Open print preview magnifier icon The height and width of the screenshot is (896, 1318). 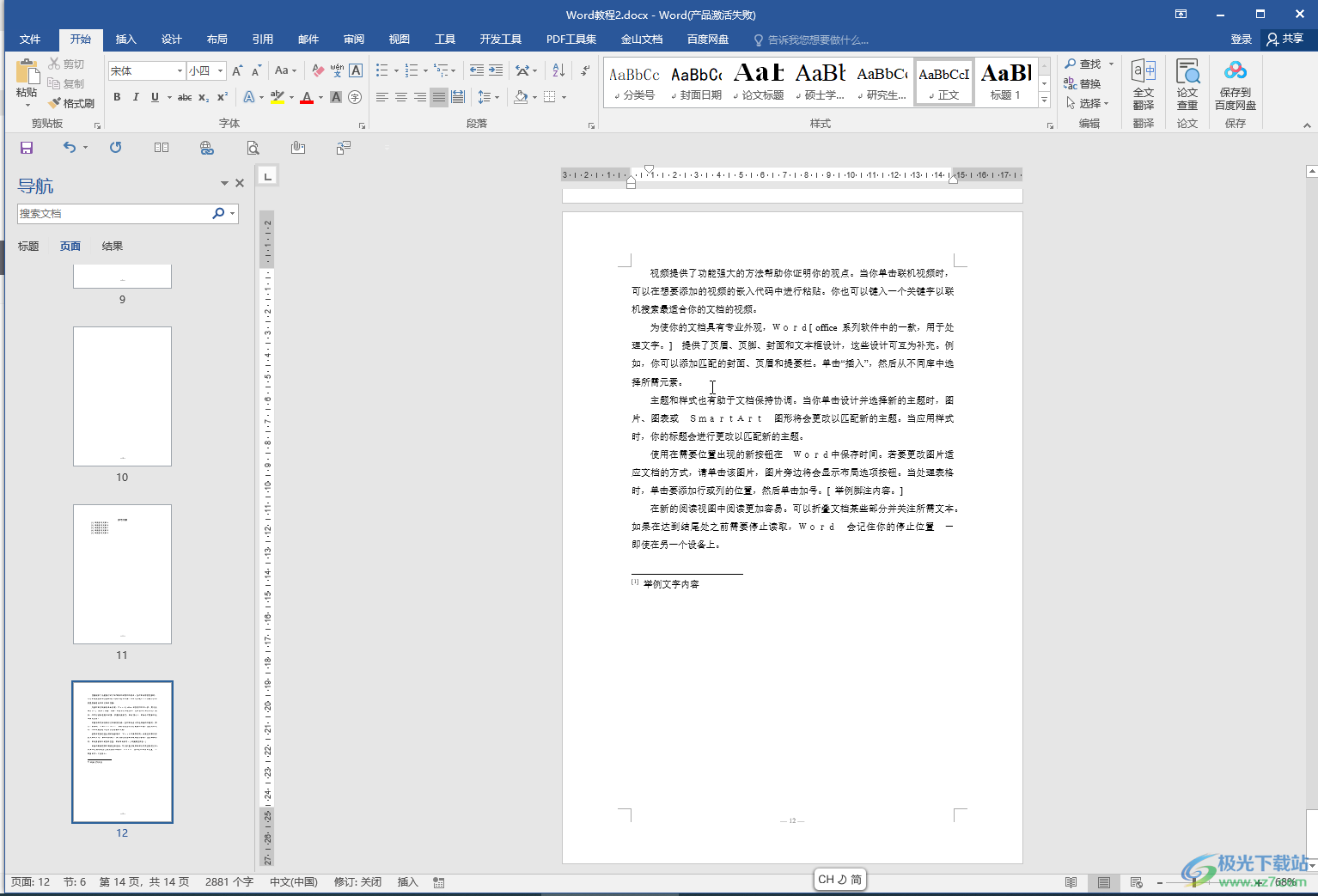click(253, 148)
